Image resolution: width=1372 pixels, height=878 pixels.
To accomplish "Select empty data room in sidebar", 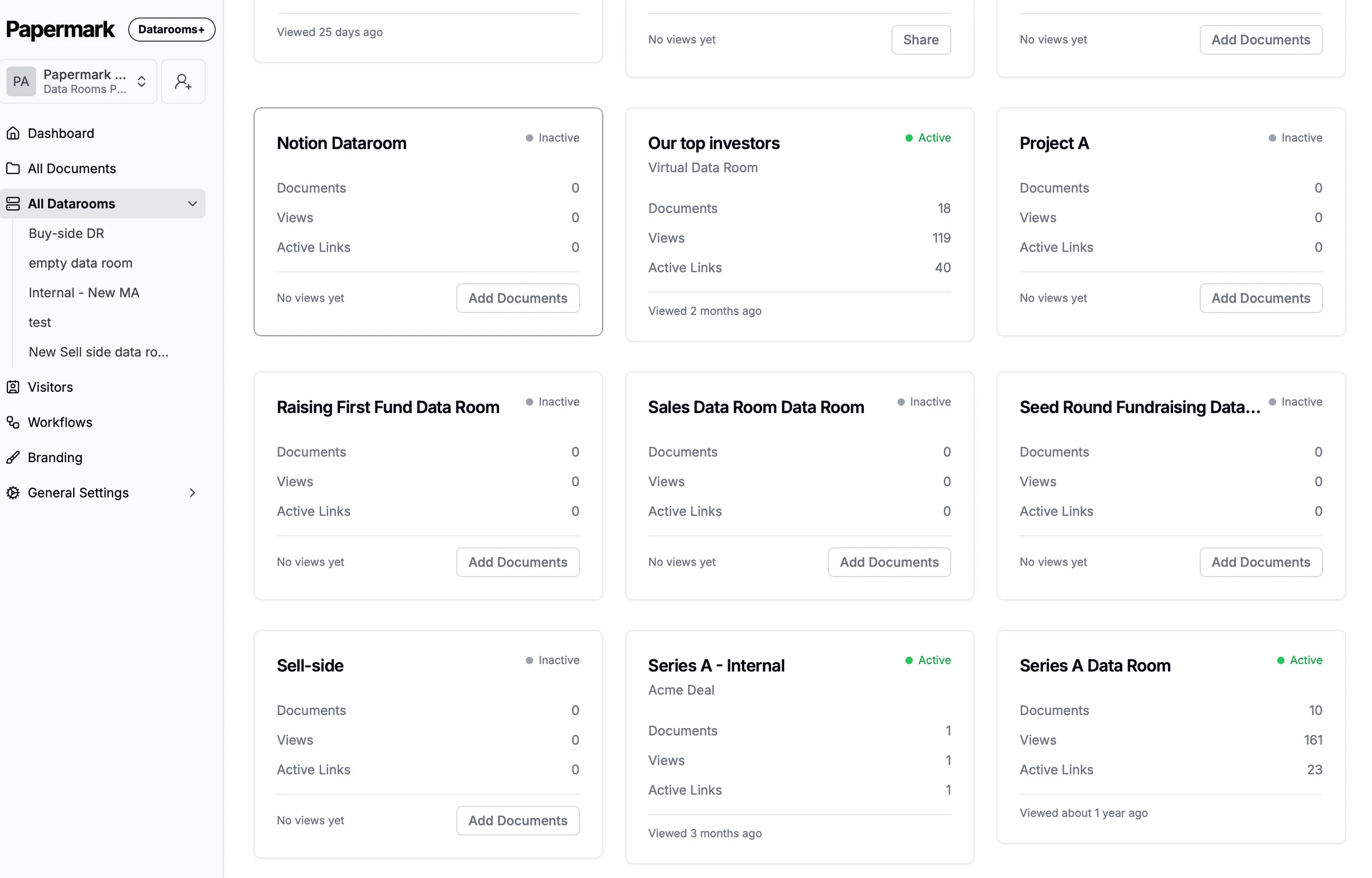I will coord(81,263).
